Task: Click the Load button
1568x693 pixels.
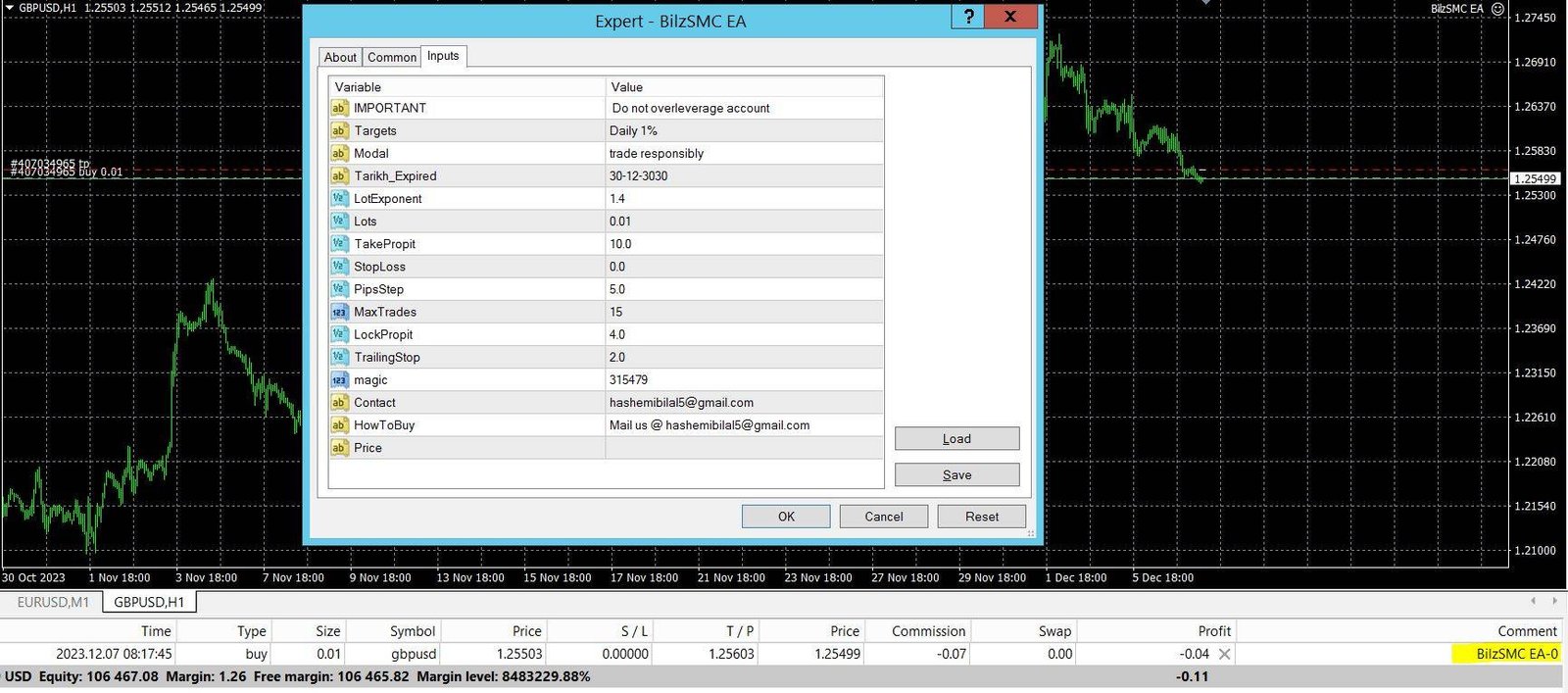Action: pos(956,438)
